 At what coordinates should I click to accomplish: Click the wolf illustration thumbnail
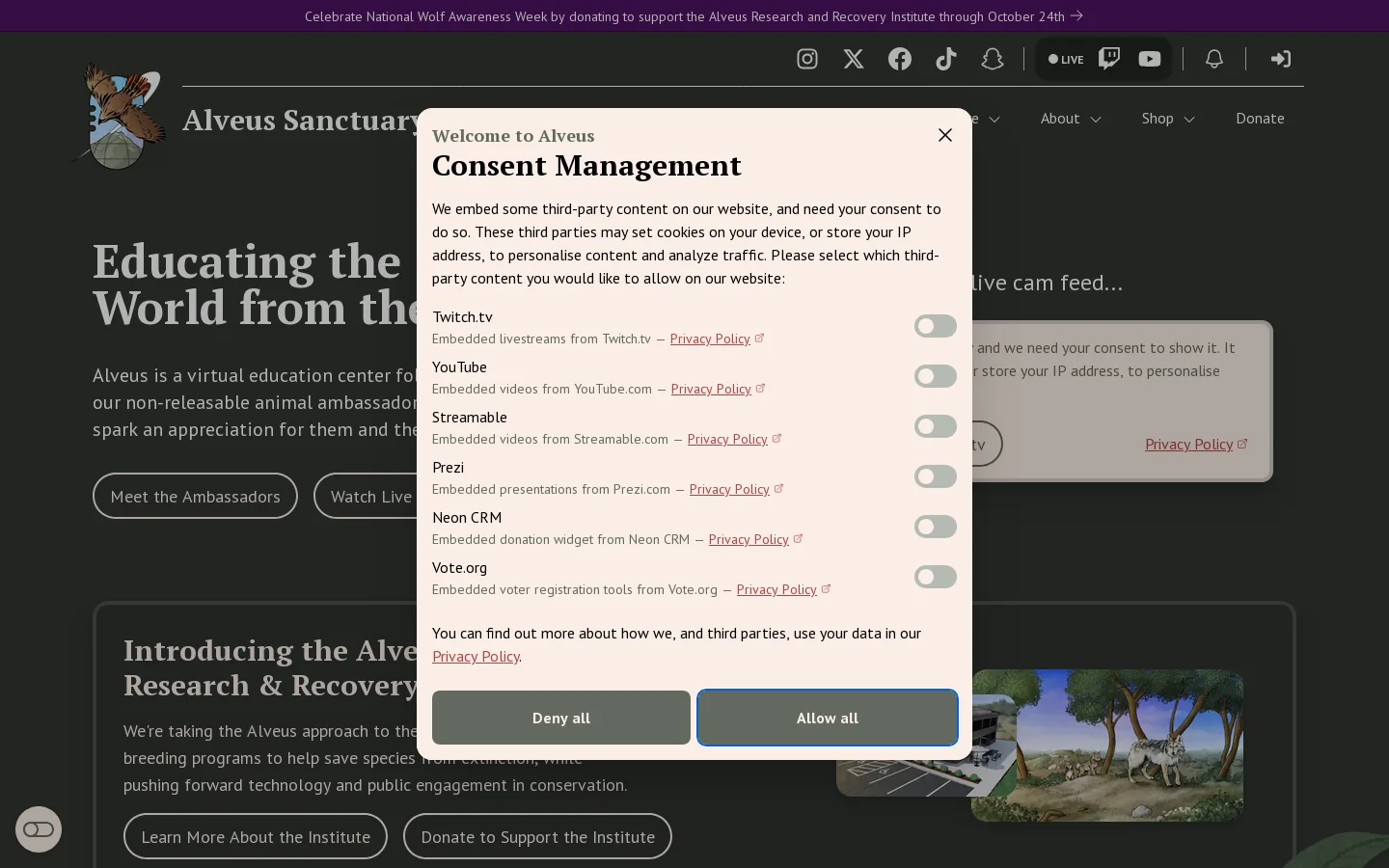click(x=1107, y=746)
